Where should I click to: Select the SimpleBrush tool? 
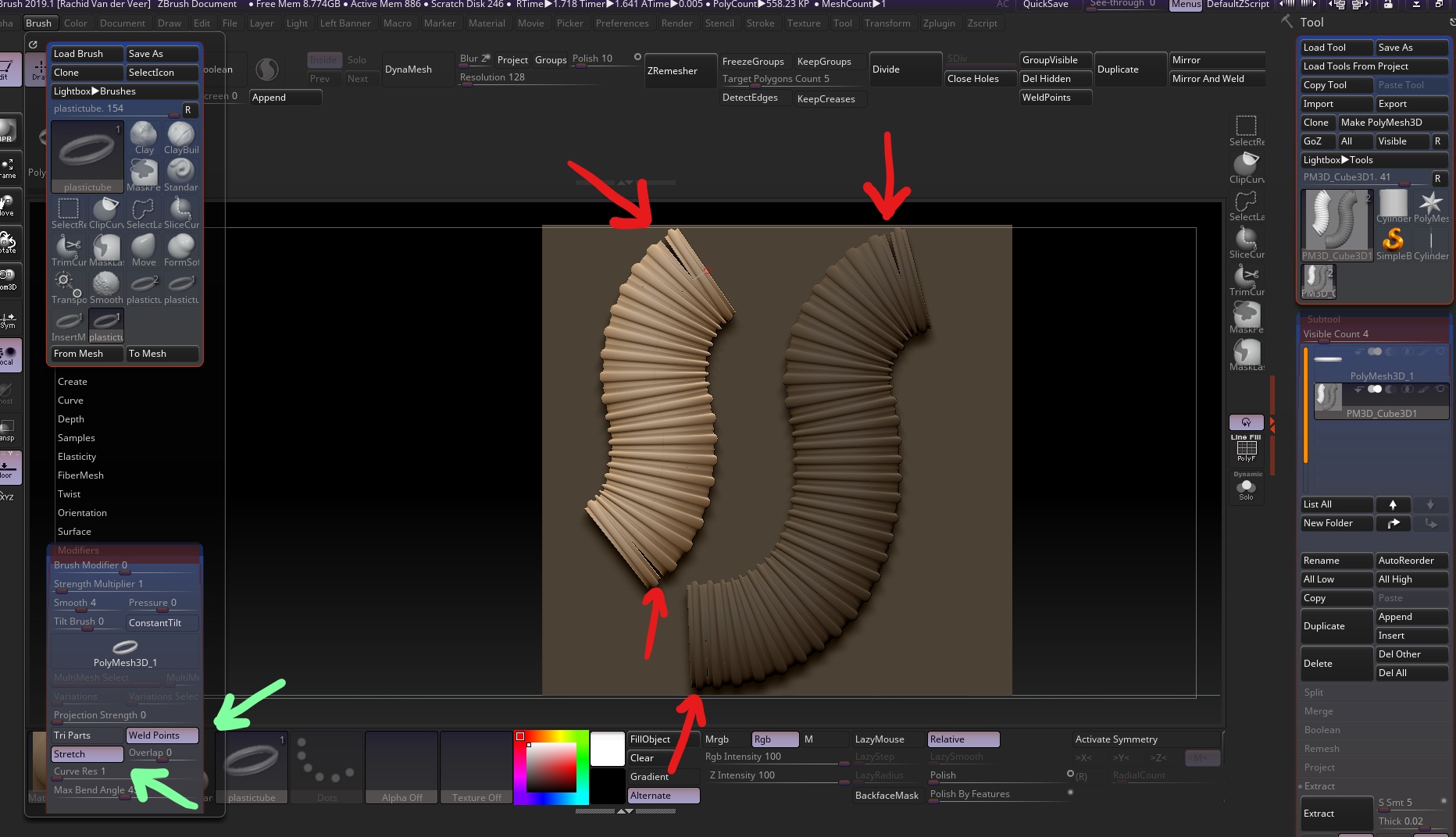[1394, 244]
